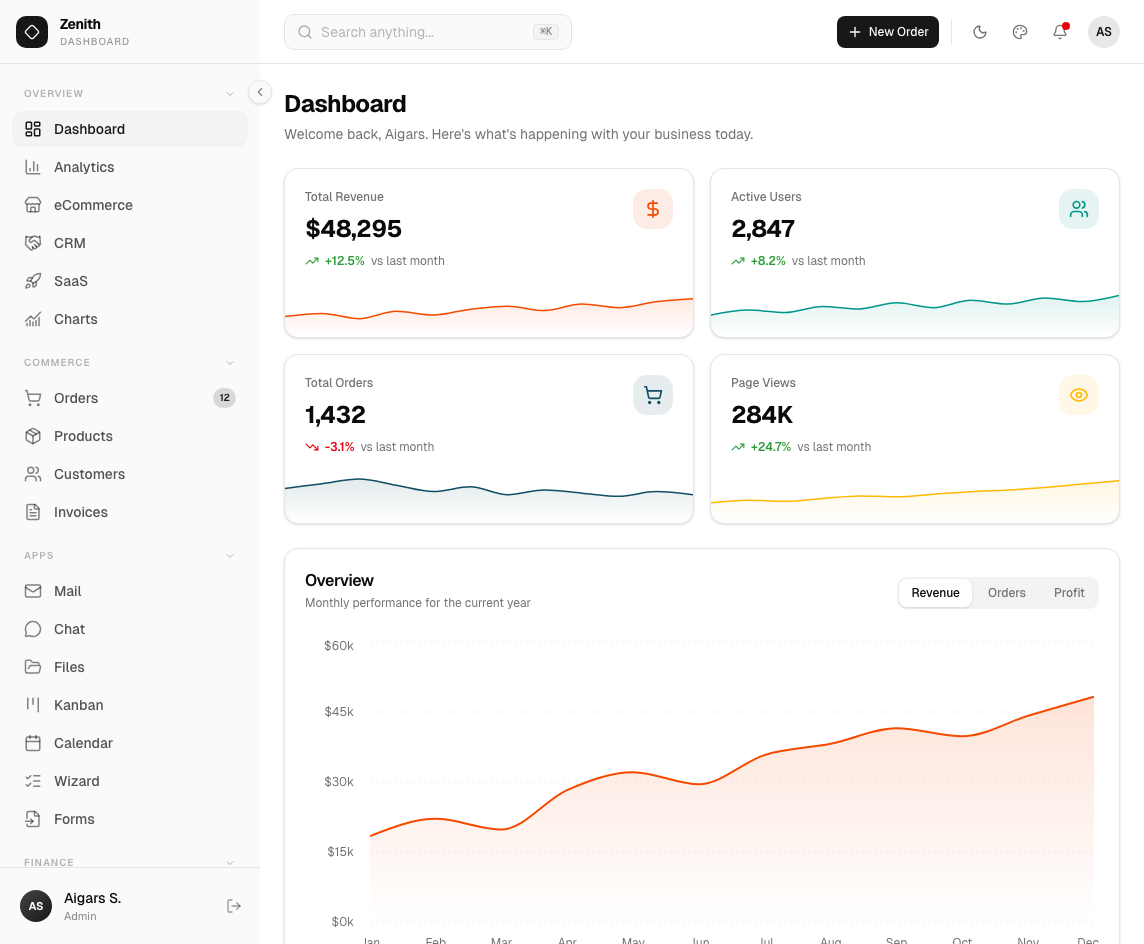Toggle dark mode with the moon icon
Image resolution: width=1144 pixels, height=944 pixels.
[980, 32]
